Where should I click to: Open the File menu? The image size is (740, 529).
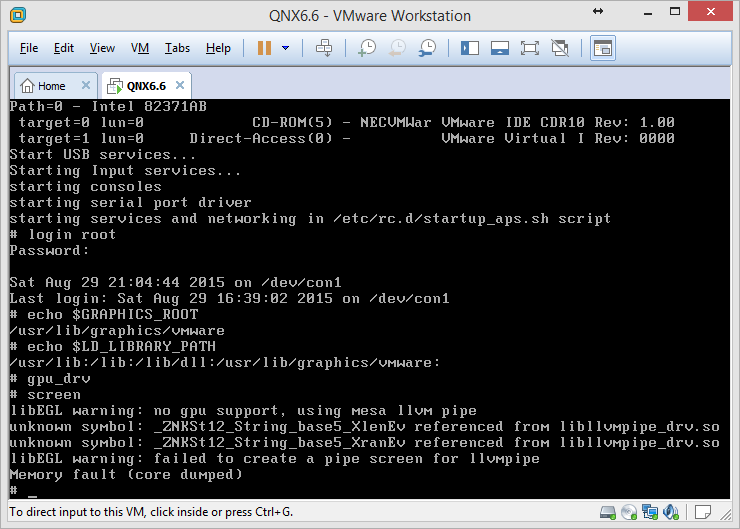point(29,48)
